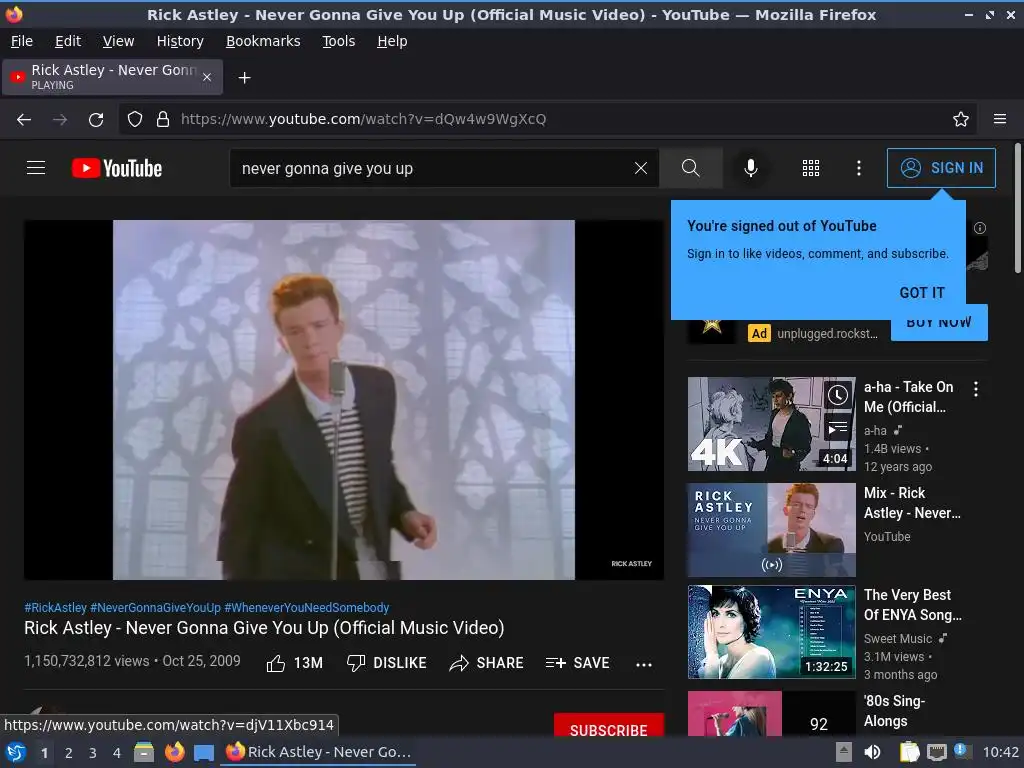Open more actions ellipsis below video

coord(644,664)
